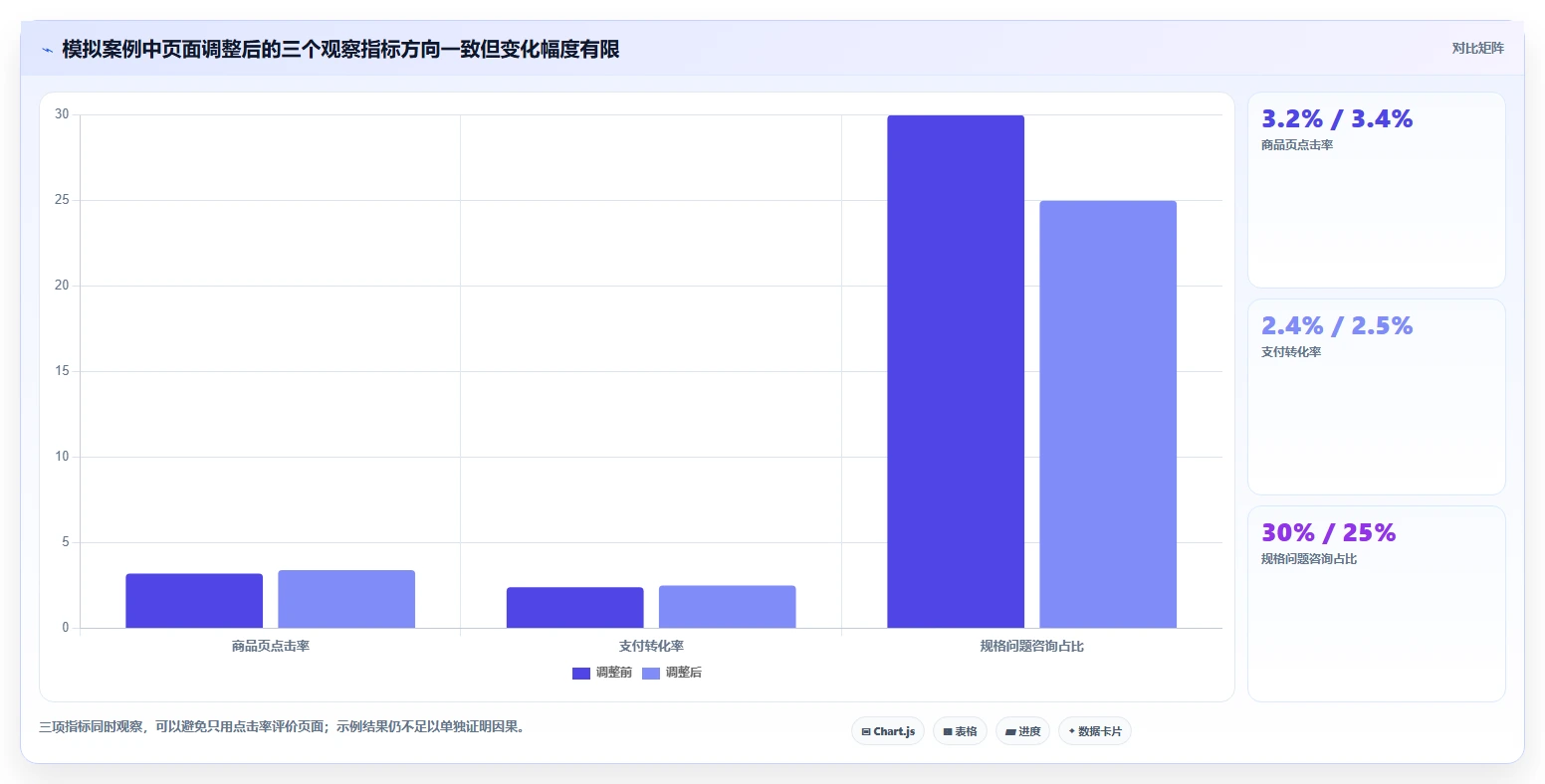The image size is (1545, 784).
Task: Click the 30% / 25% card value
Action: click(x=1329, y=533)
